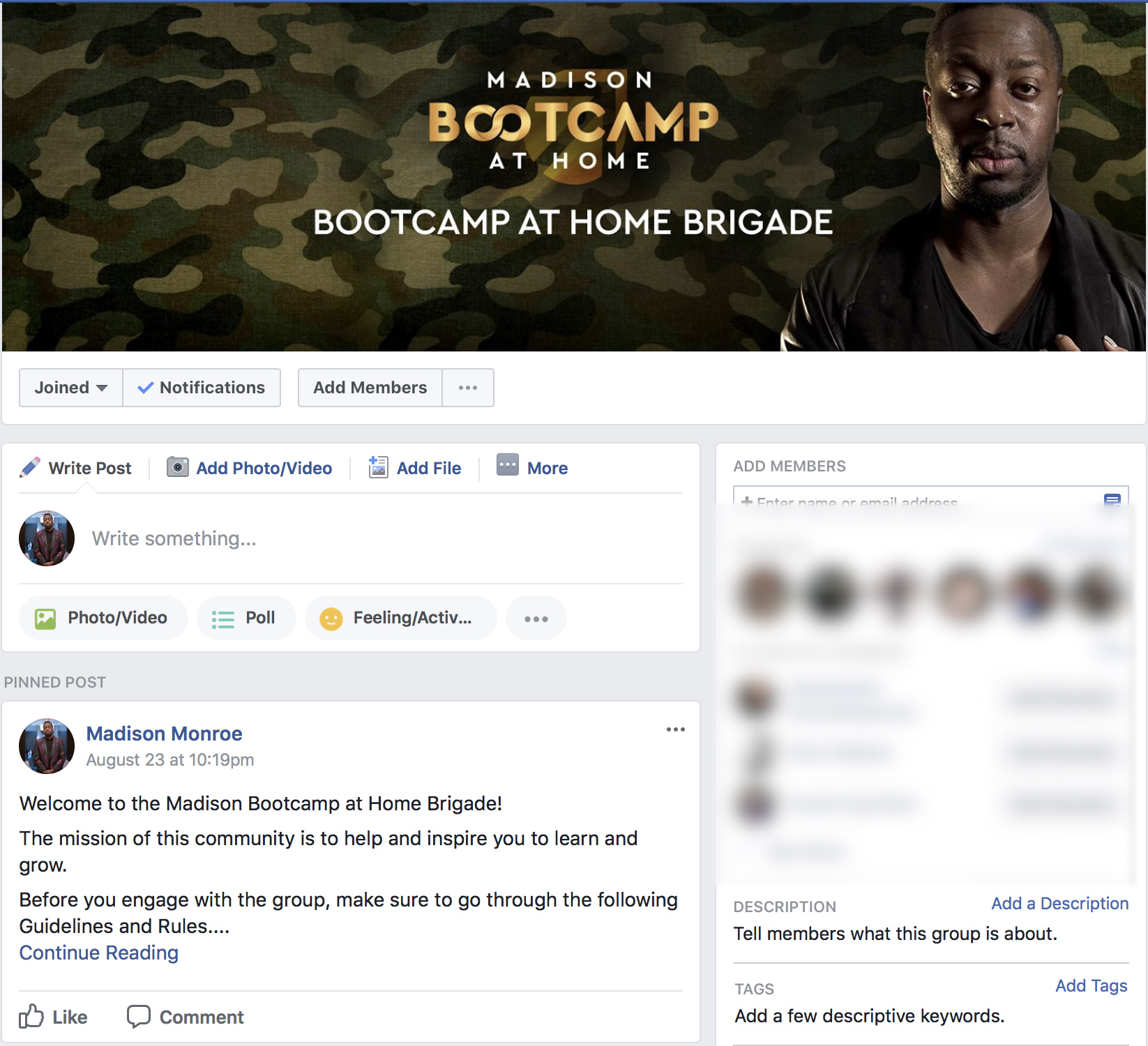1148x1046 pixels.
Task: Toggle the Notifications checkmark button
Action: coord(202,388)
